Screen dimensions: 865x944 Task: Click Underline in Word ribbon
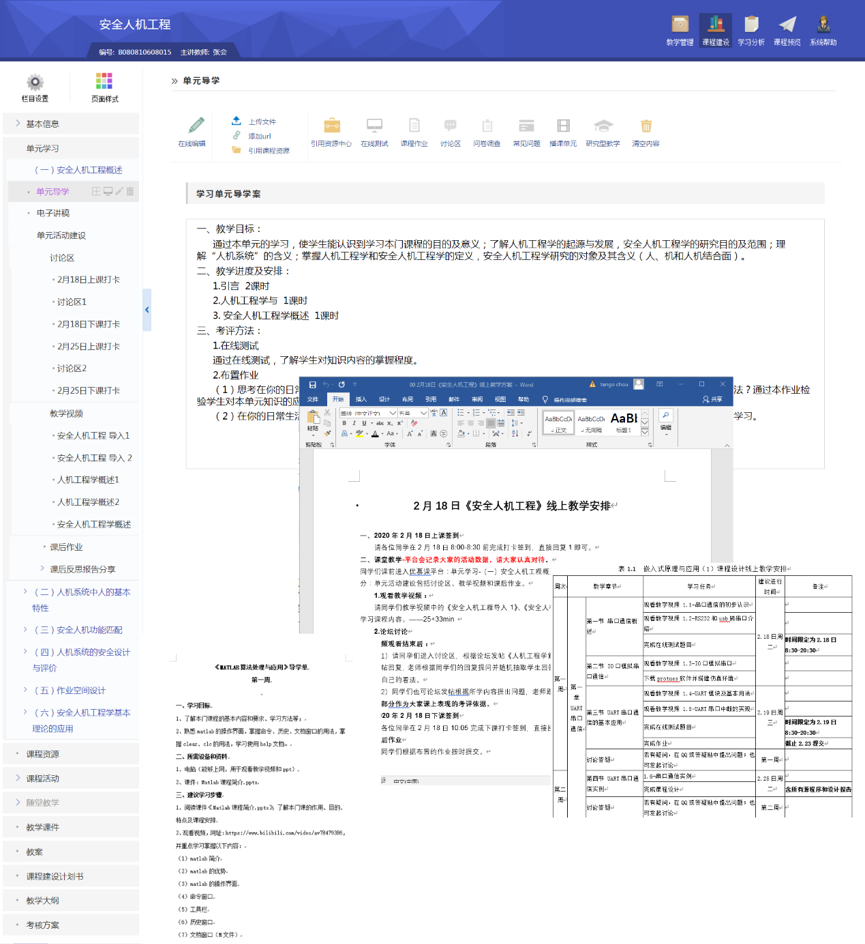click(x=364, y=423)
